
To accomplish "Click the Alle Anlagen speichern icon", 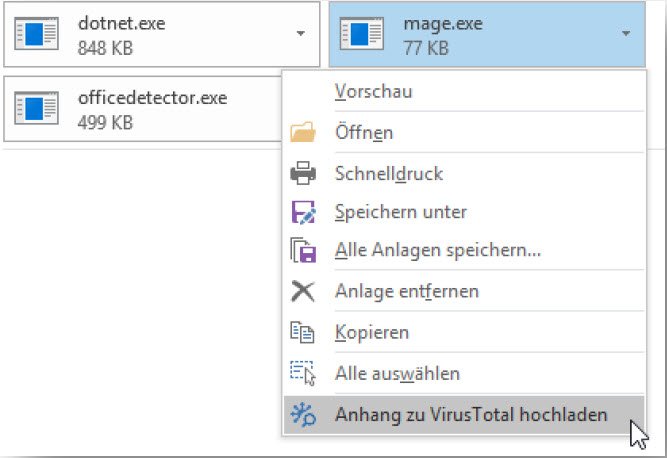I will coord(302,250).
